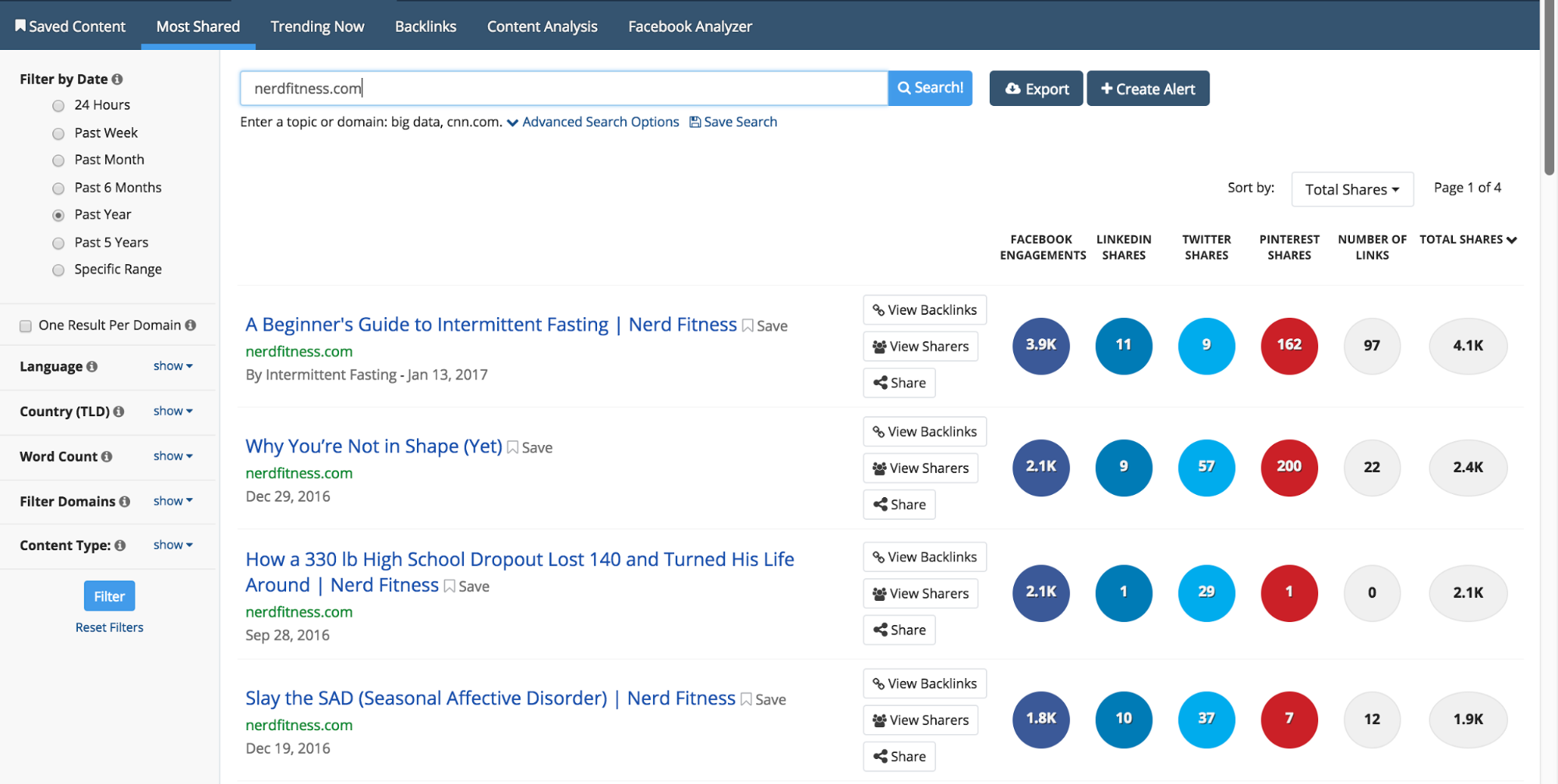View sharers of Slay the SAD article
The width and height of the screenshot is (1558, 784).
920,720
